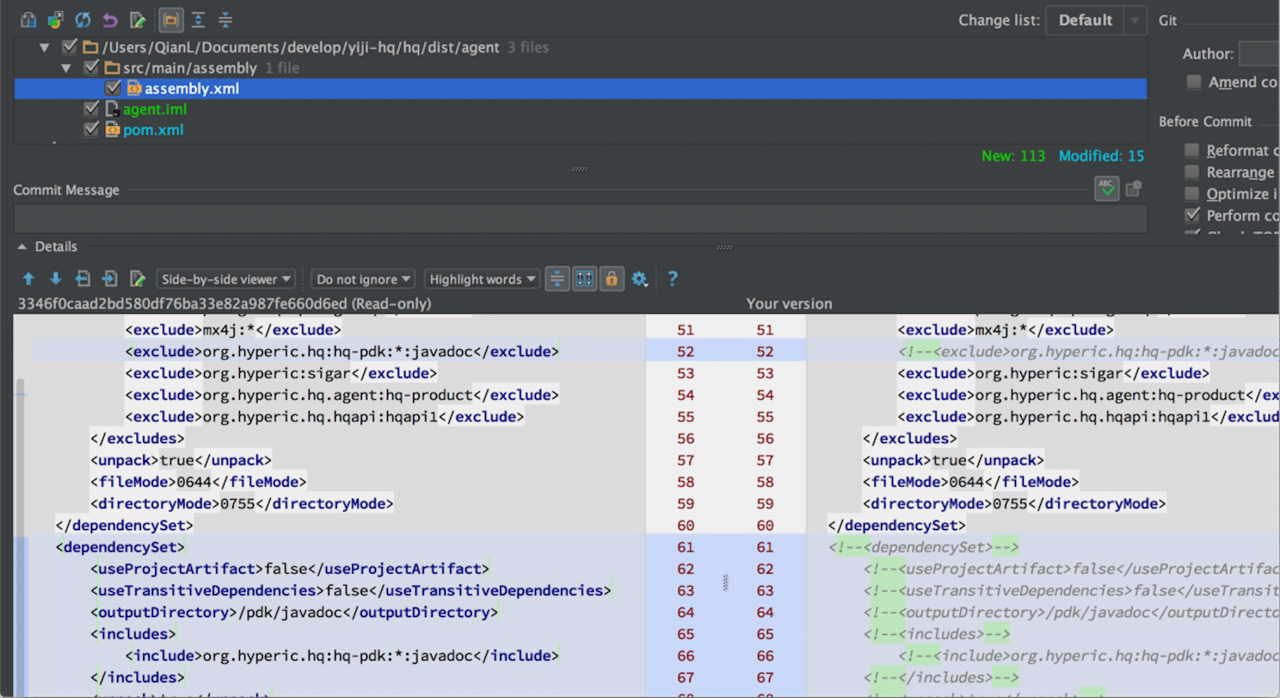
Task: Click the purple Revert arrow icon
Action: (x=110, y=20)
